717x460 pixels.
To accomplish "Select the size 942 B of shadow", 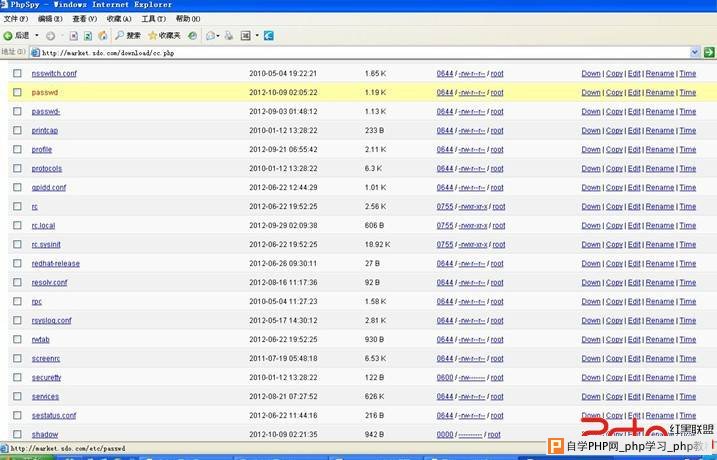I will [x=375, y=434].
